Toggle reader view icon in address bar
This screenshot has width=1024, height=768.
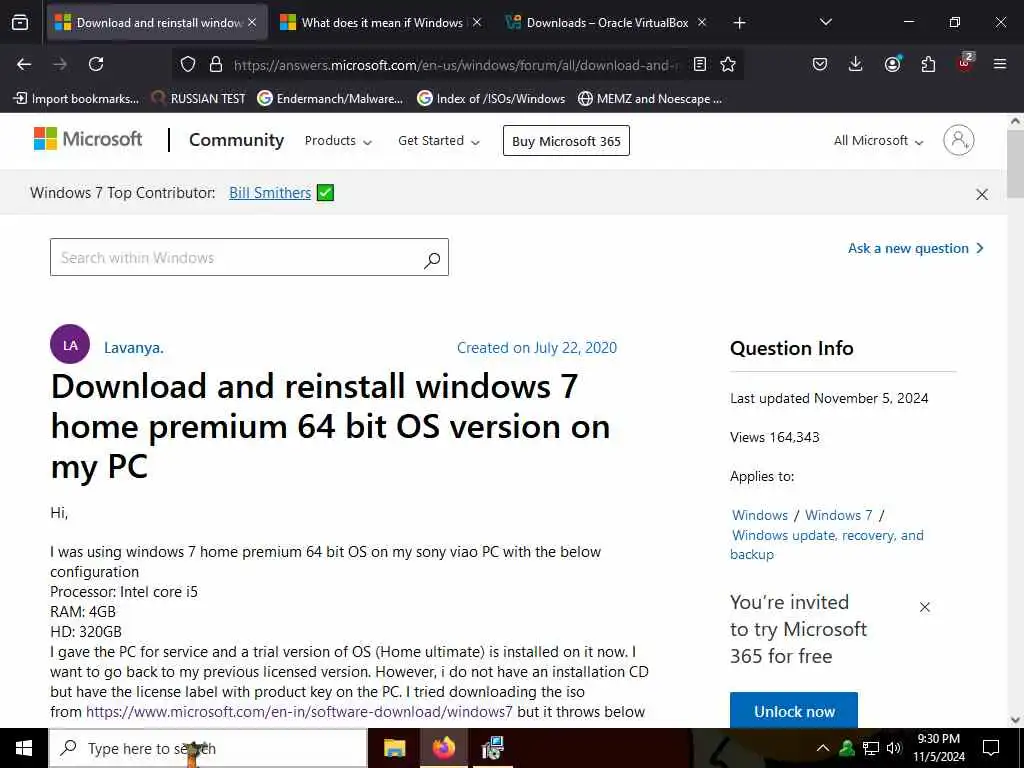(x=700, y=64)
